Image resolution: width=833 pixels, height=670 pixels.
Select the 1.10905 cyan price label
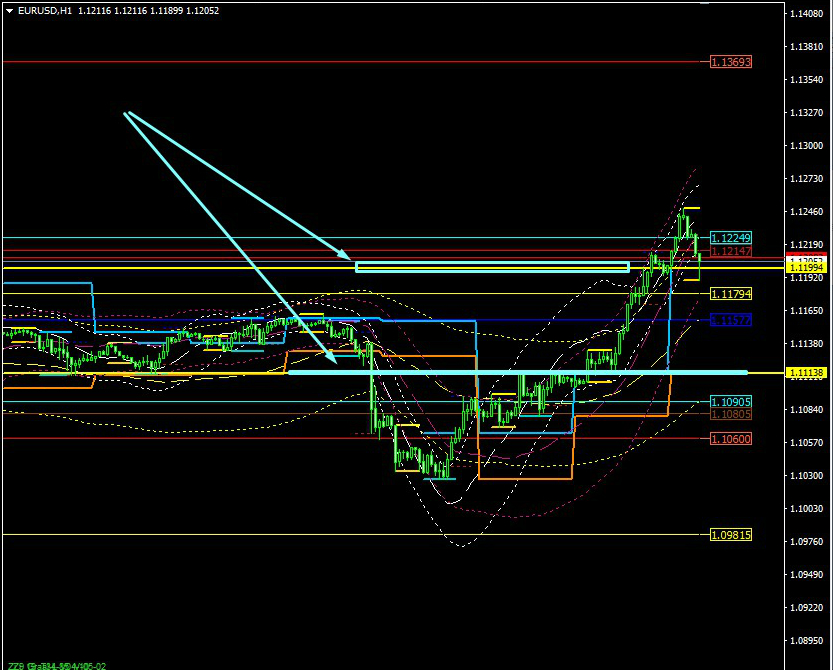pos(730,402)
